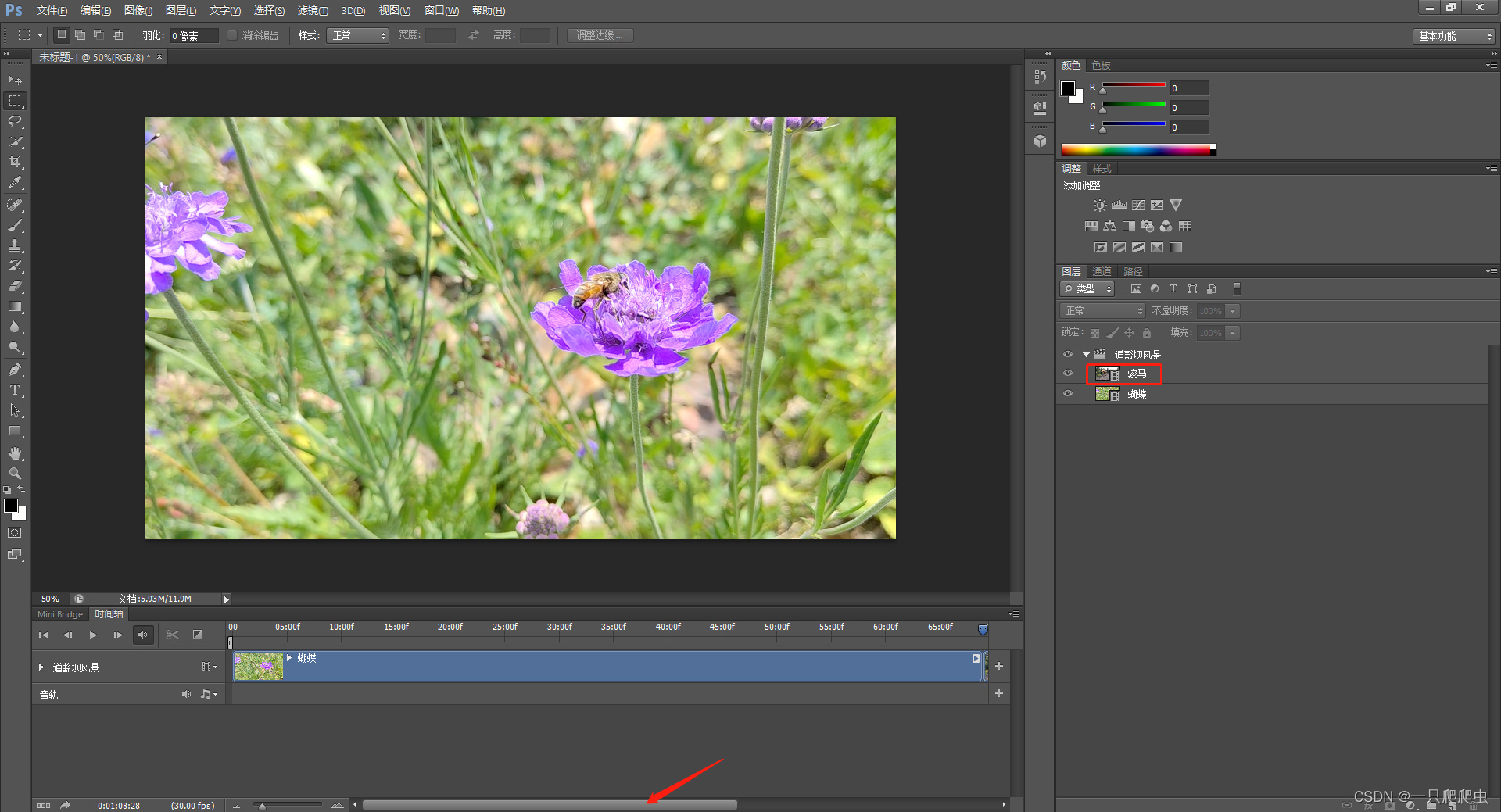This screenshot has height=812, width=1501.
Task: Click the 调整边缘 refine edge button
Action: point(600,35)
